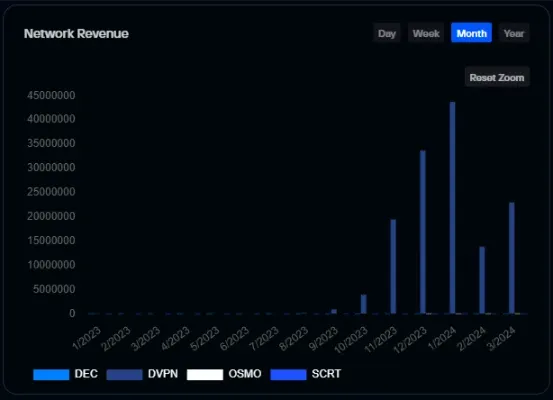Select the 3/2024 revenue bar
Image resolution: width=553 pixels, height=400 pixels.
[x=512, y=258]
